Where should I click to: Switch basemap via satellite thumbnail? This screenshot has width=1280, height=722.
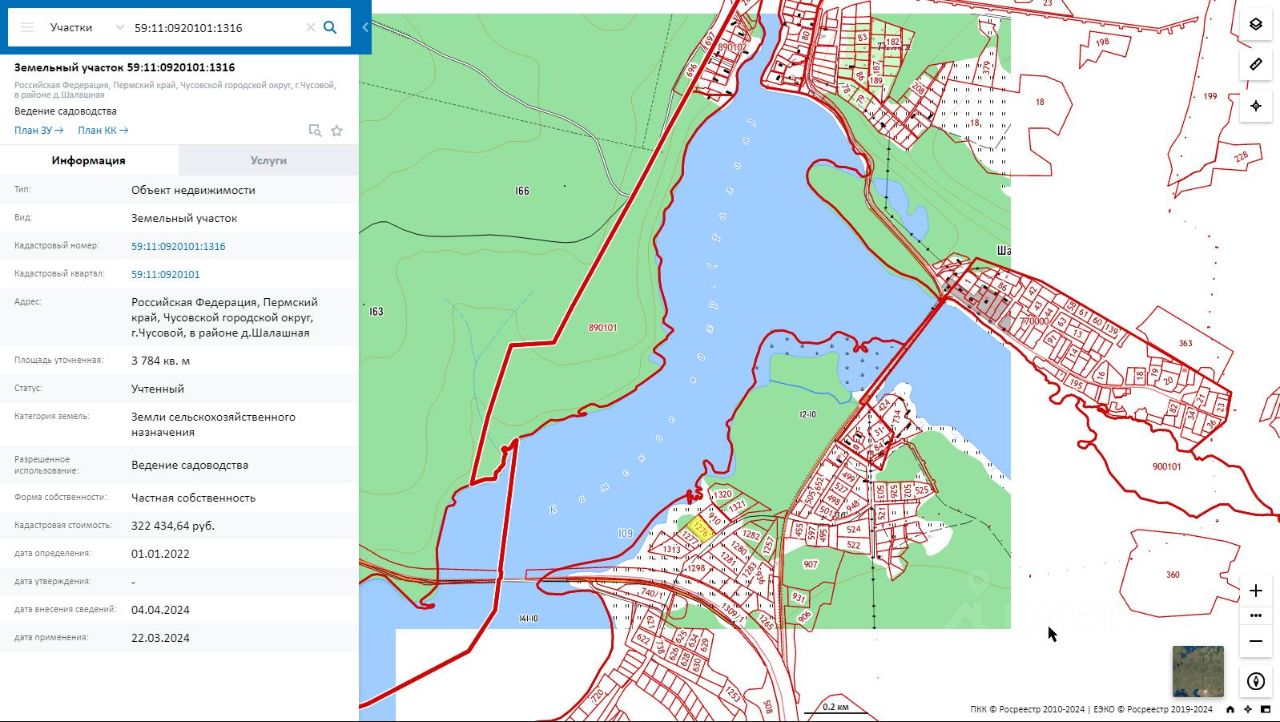pos(1198,671)
